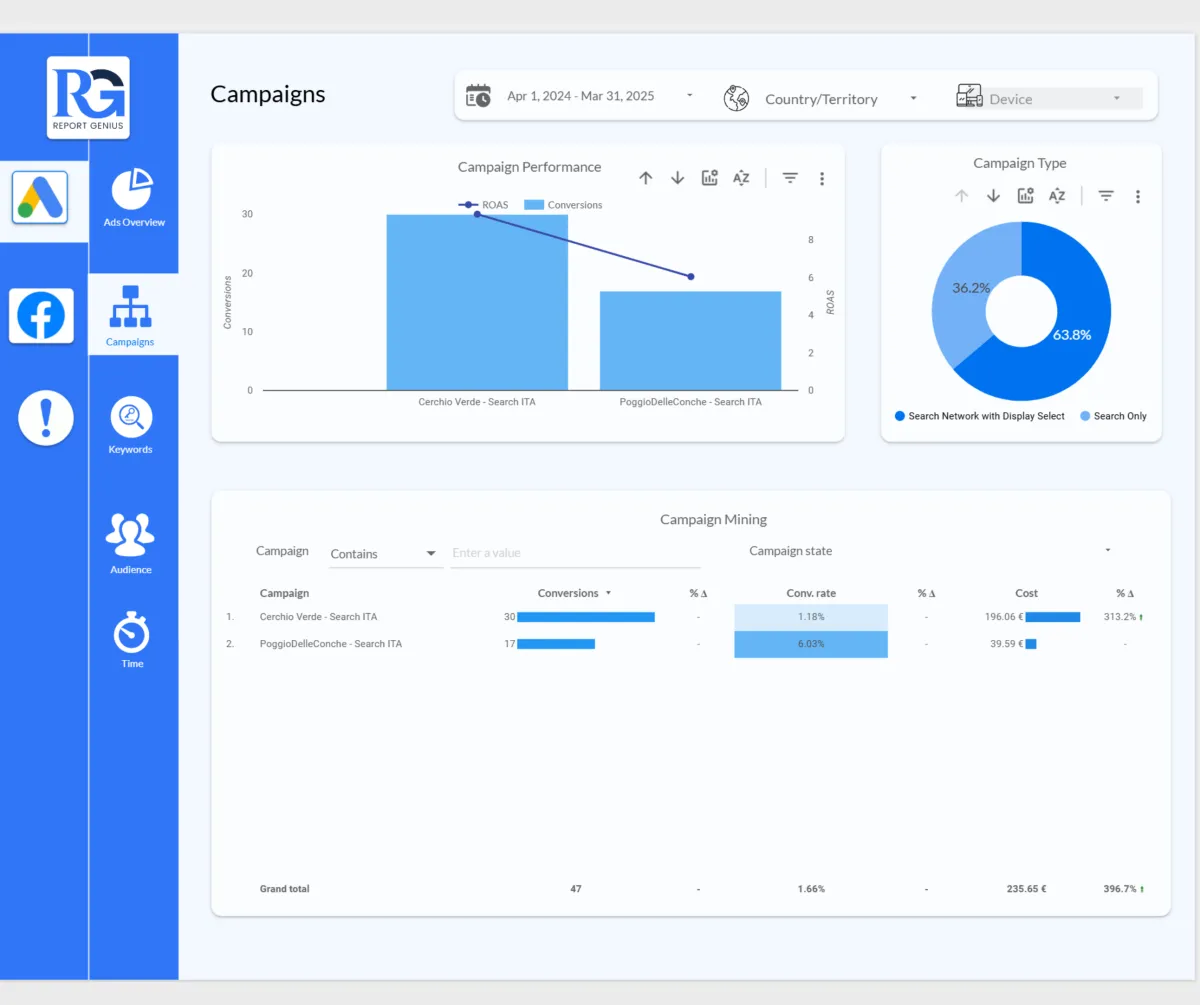Screen dimensions: 1200x1005
Task: Click the Campaign Mining title
Action: (713, 519)
